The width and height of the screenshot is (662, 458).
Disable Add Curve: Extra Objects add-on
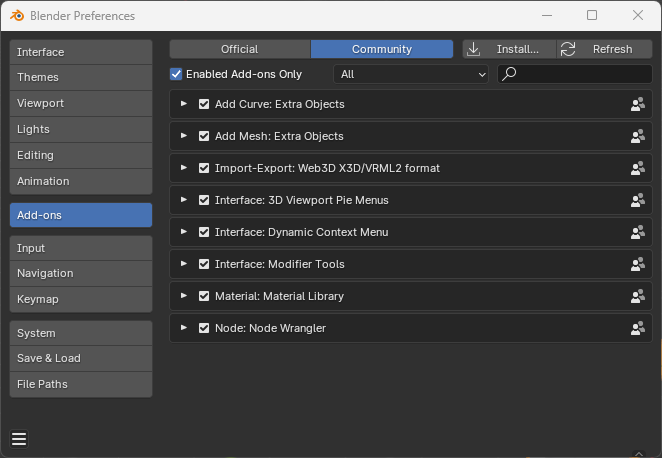[x=204, y=104]
